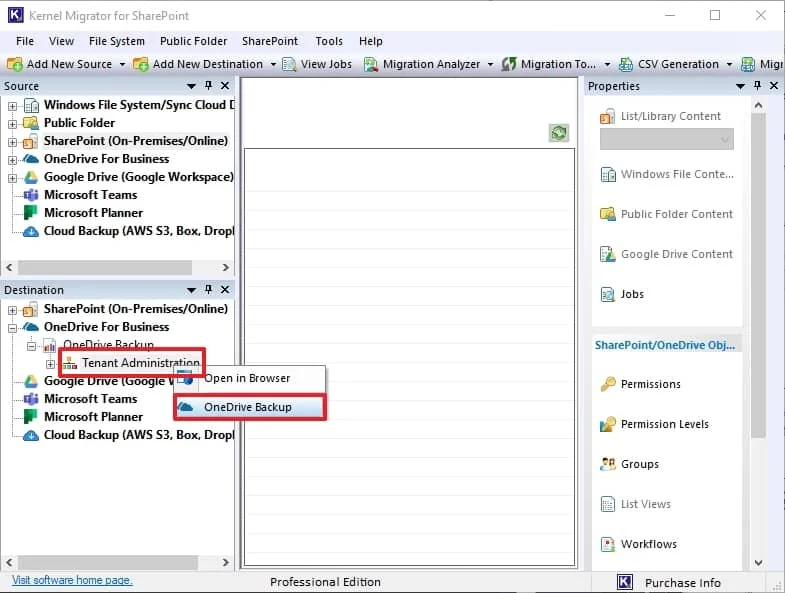Open List Views in Properties panel
785x593 pixels.
635,504
